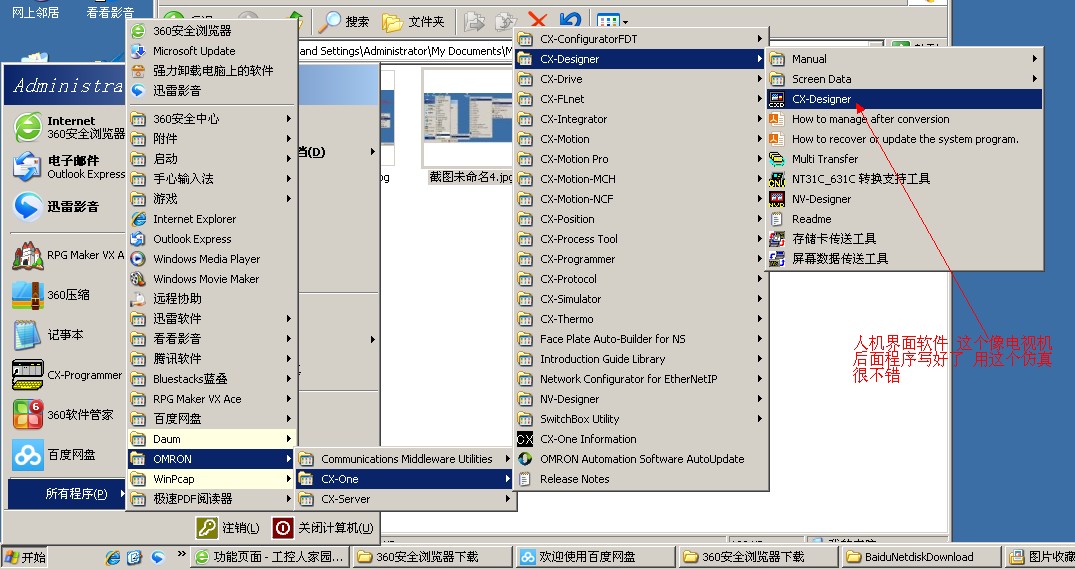
Task: Expand the CX-Programmer submenu
Action: click(577, 259)
